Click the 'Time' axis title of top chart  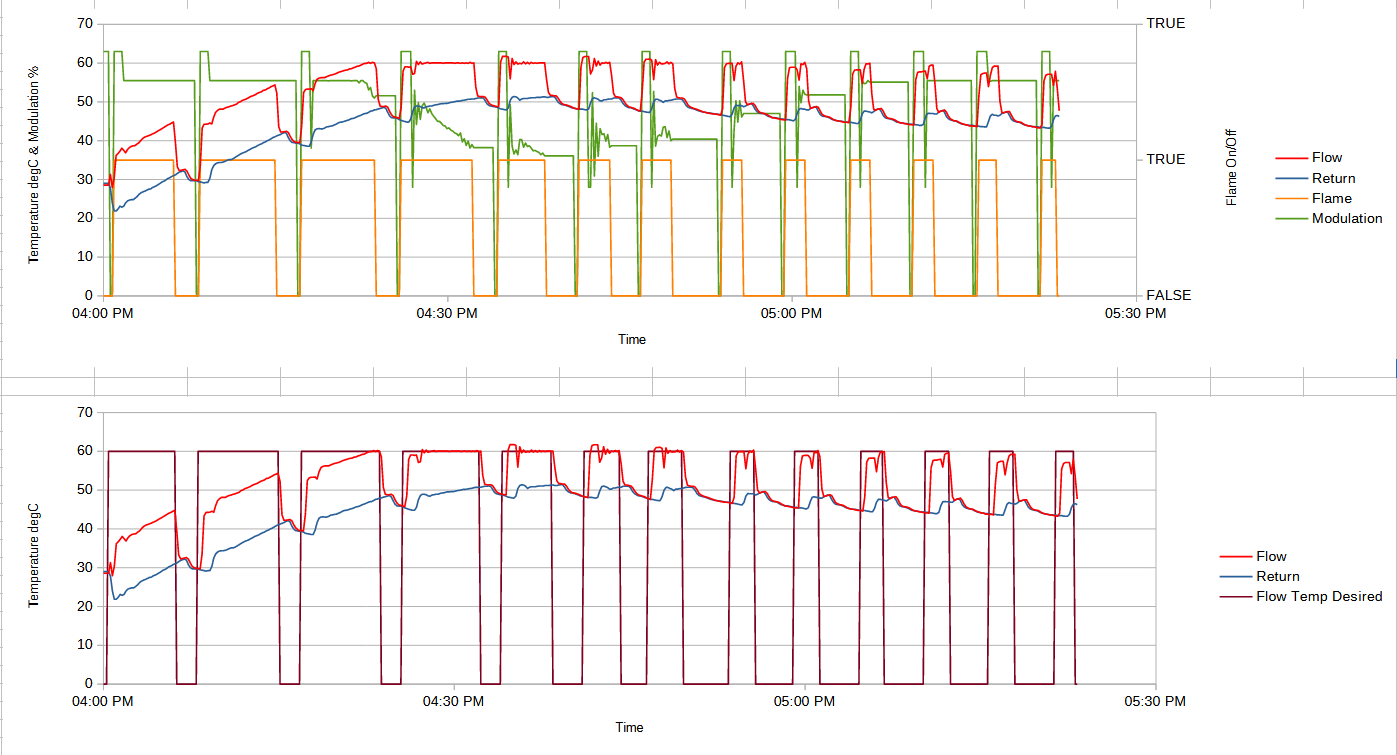pos(631,340)
